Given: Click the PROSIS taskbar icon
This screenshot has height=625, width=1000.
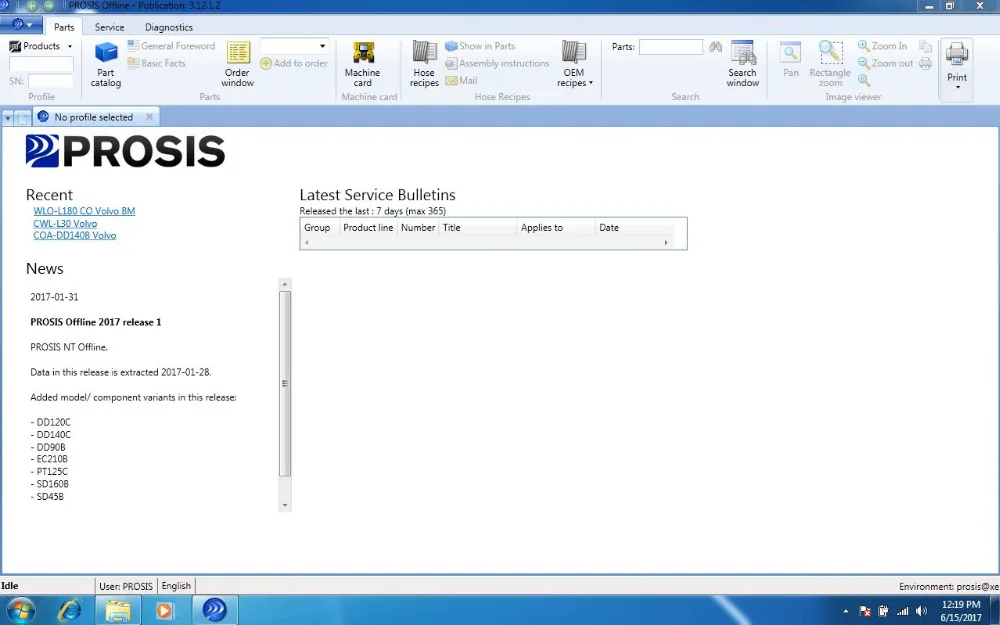Looking at the screenshot, I should tap(214, 610).
